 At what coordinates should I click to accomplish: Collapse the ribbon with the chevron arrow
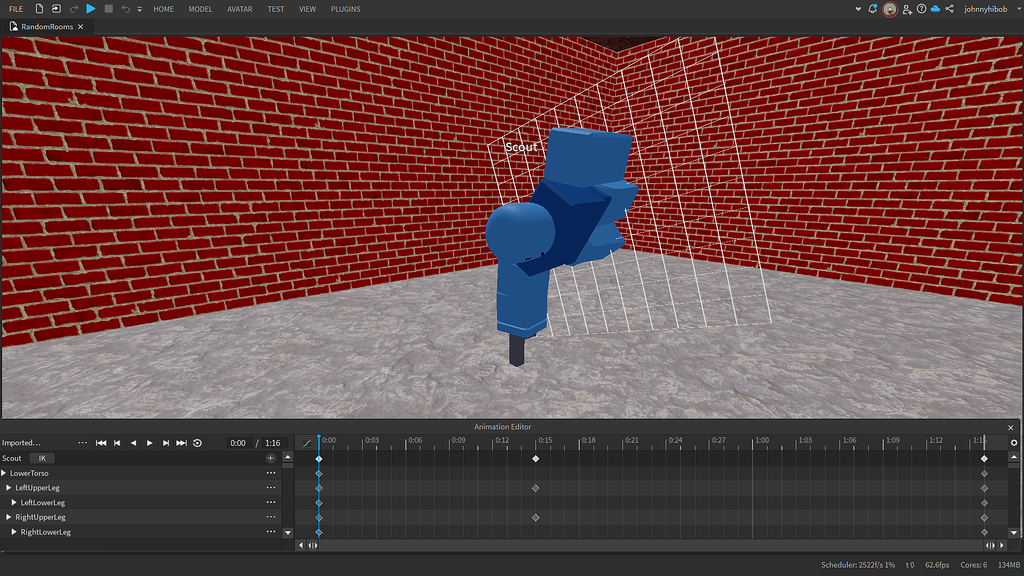tap(858, 9)
